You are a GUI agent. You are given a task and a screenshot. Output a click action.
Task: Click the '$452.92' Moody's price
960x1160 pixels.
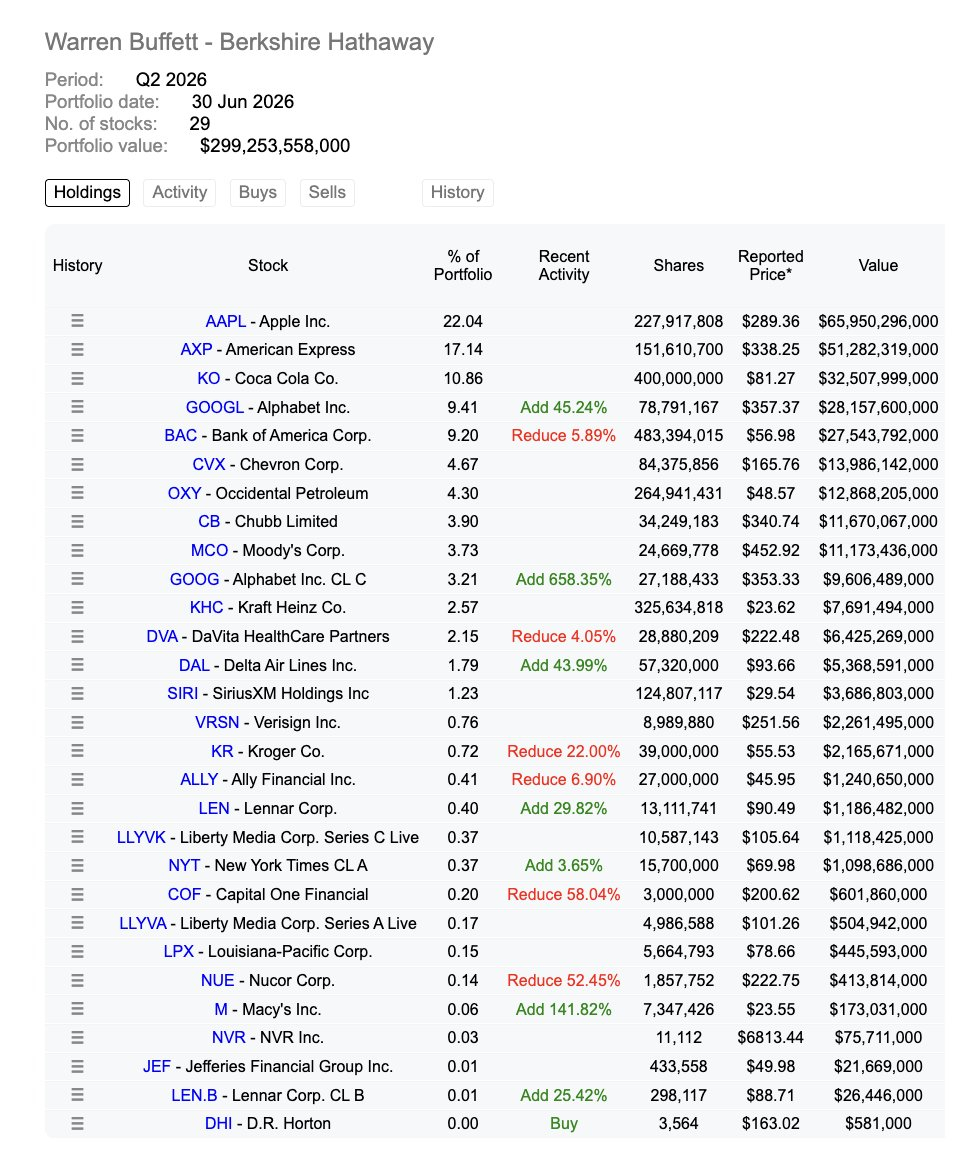pyautogui.click(x=771, y=550)
